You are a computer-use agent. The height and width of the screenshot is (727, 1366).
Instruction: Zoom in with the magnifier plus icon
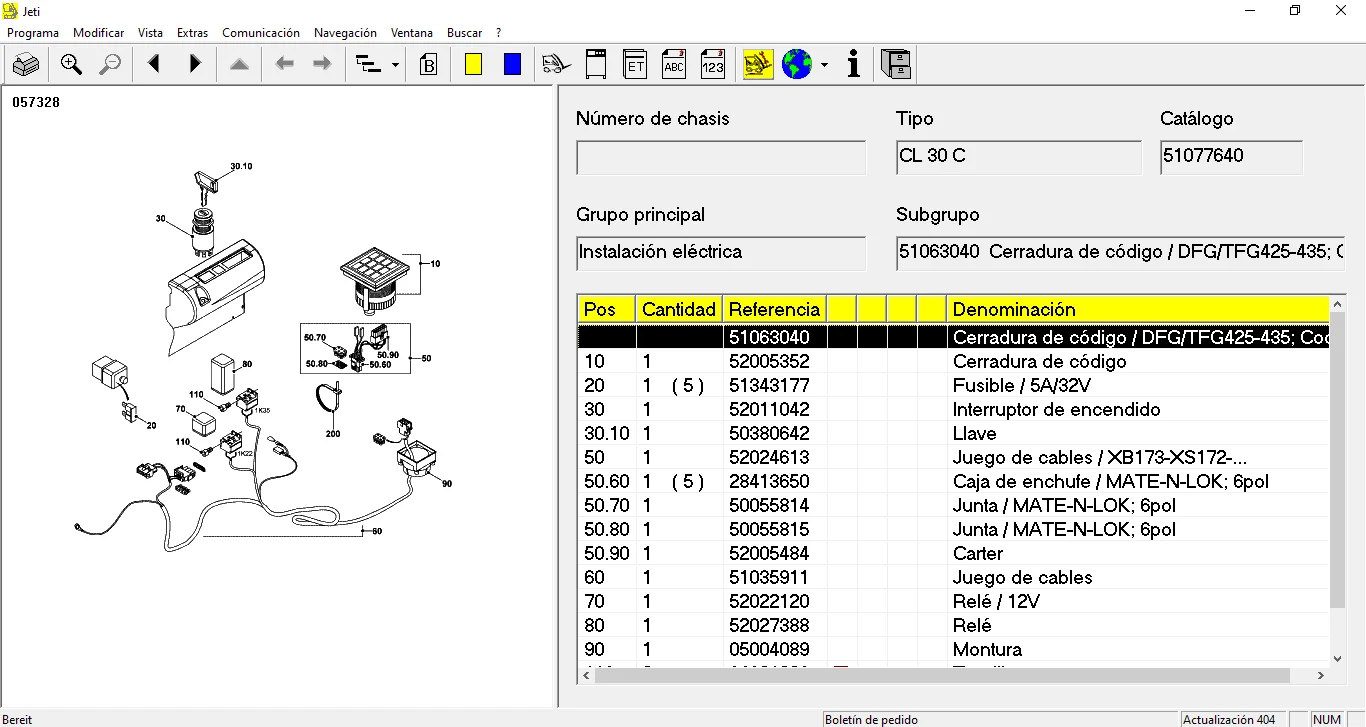(x=71, y=65)
